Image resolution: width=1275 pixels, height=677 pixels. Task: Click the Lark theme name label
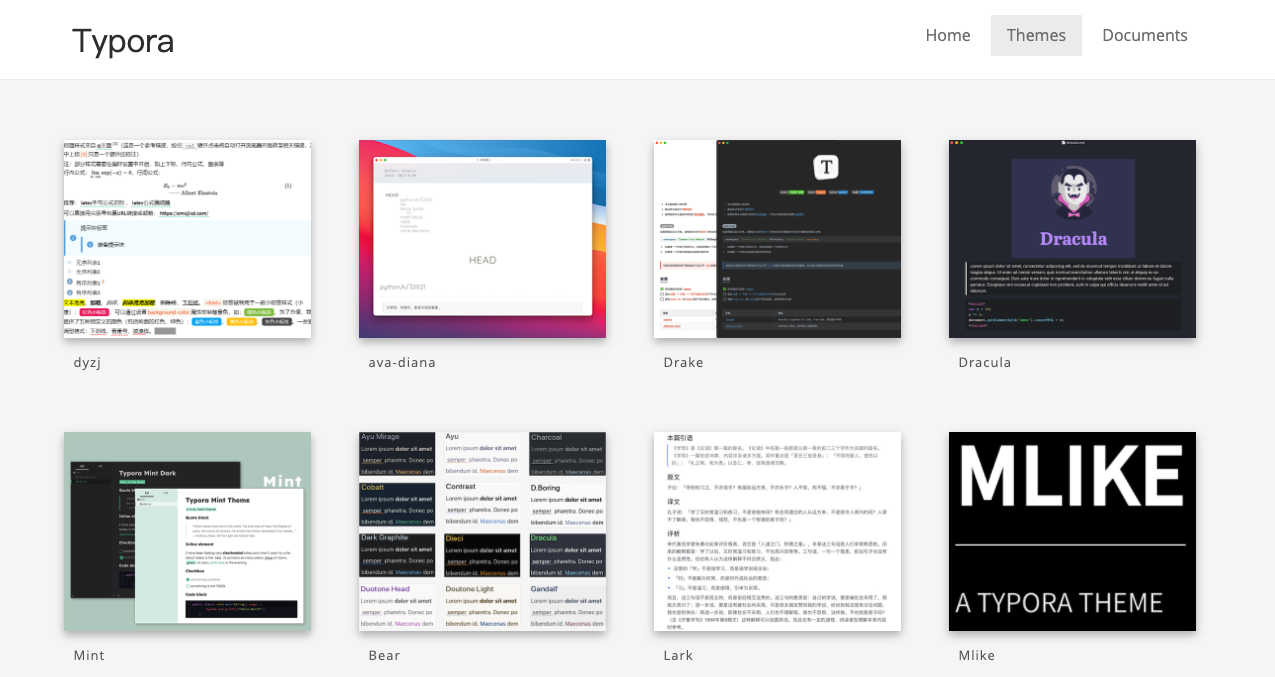tap(678, 655)
